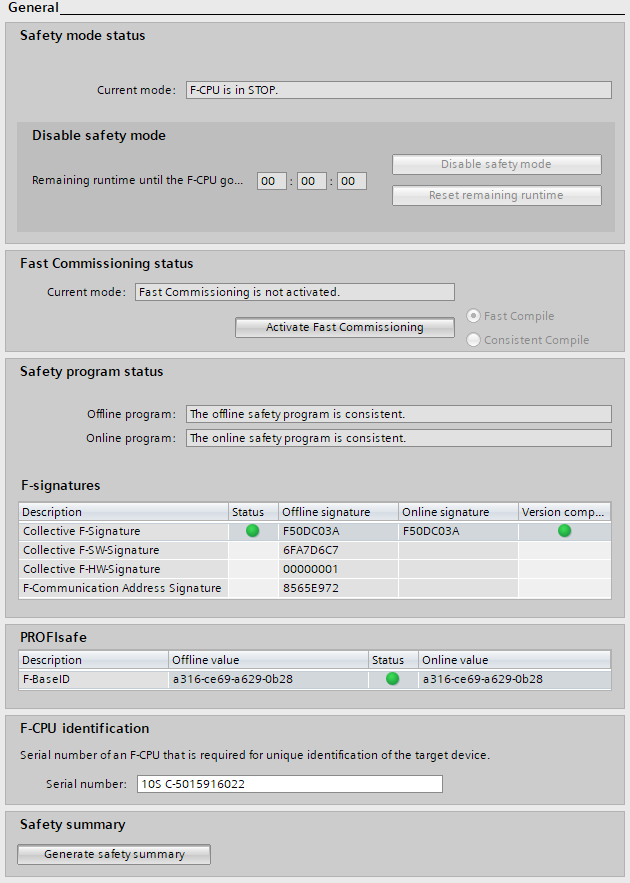
Task: Click green version comparison icon for Collective F-Signature
Action: coord(565,530)
